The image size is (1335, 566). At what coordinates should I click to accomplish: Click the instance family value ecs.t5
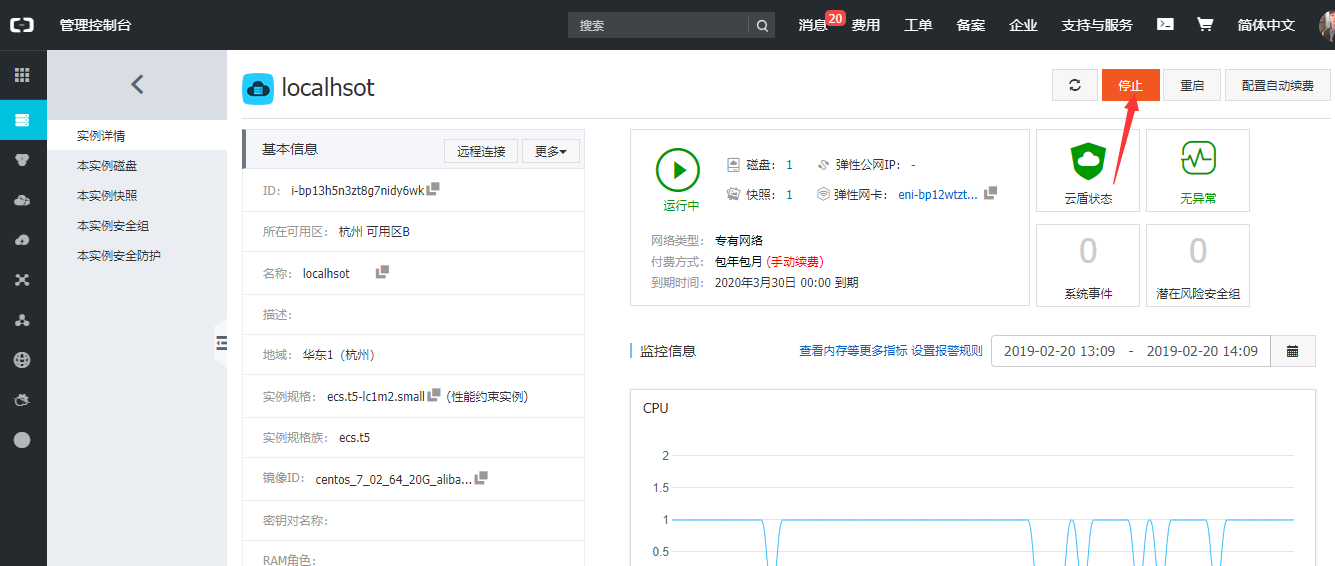coord(354,437)
